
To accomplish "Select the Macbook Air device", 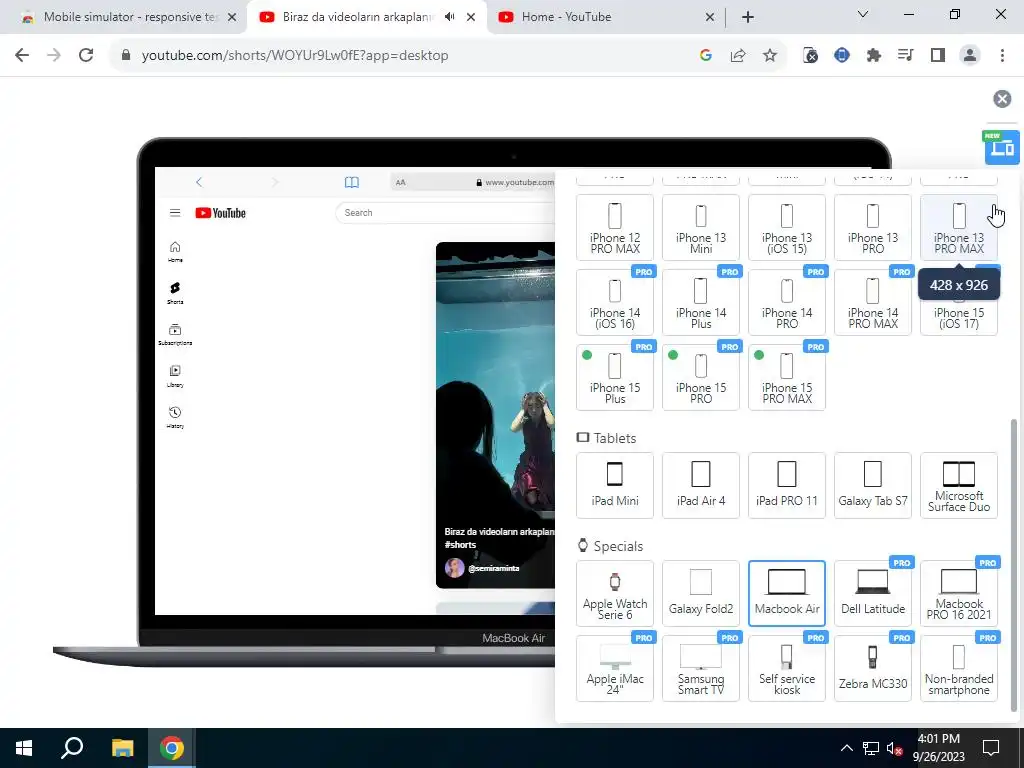I will point(787,593).
